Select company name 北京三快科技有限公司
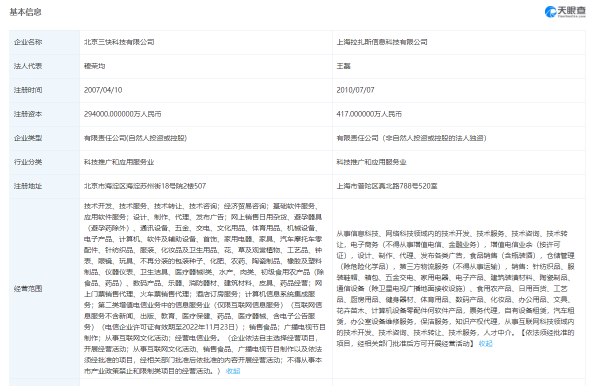The width and height of the screenshot is (597, 386). tap(119, 42)
